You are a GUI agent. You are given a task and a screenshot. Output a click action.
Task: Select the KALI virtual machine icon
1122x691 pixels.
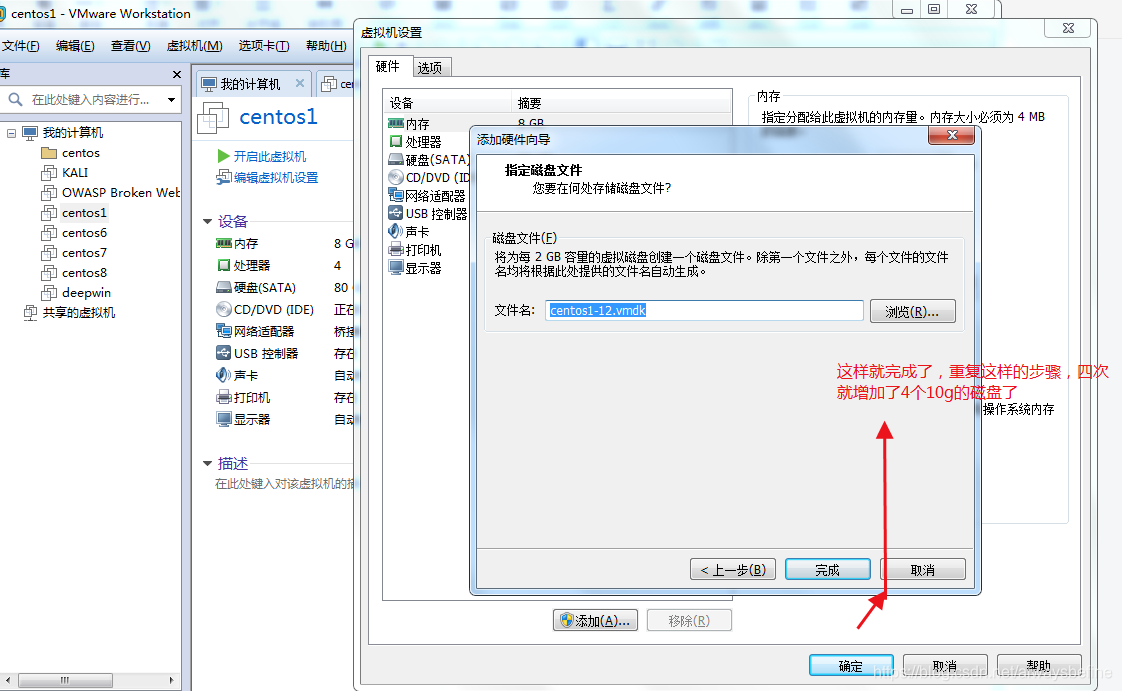click(49, 173)
